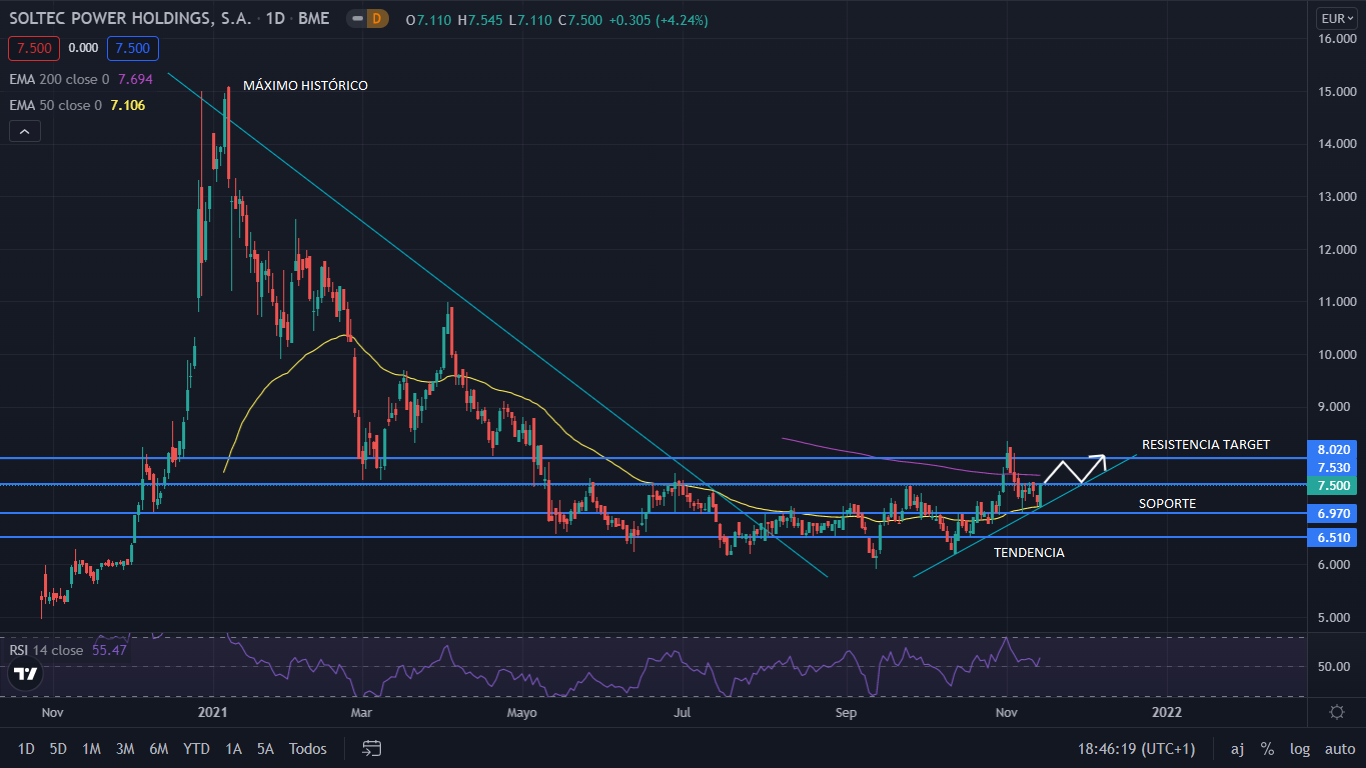The width and height of the screenshot is (1366, 768).
Task: Toggle 'aj' adjusted data option
Action: pos(1237,748)
